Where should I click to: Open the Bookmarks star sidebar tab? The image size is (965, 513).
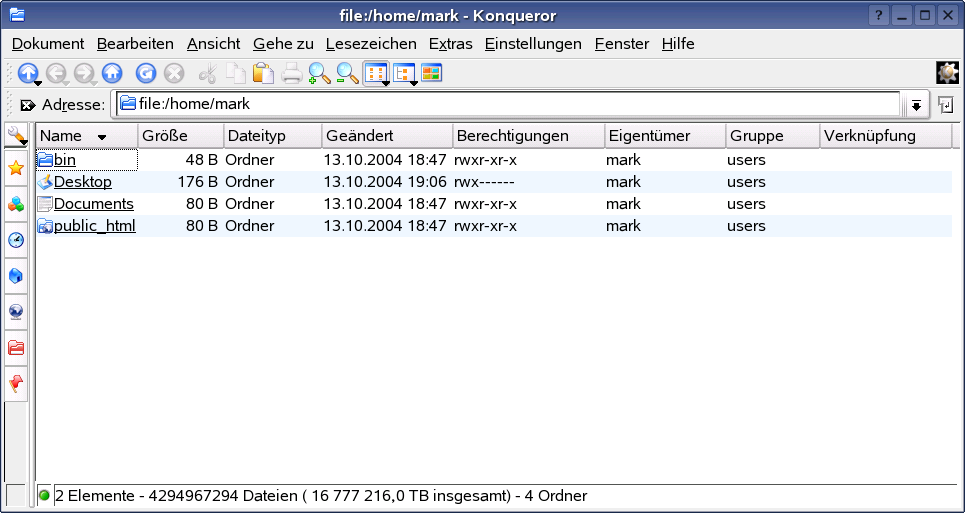(x=16, y=168)
